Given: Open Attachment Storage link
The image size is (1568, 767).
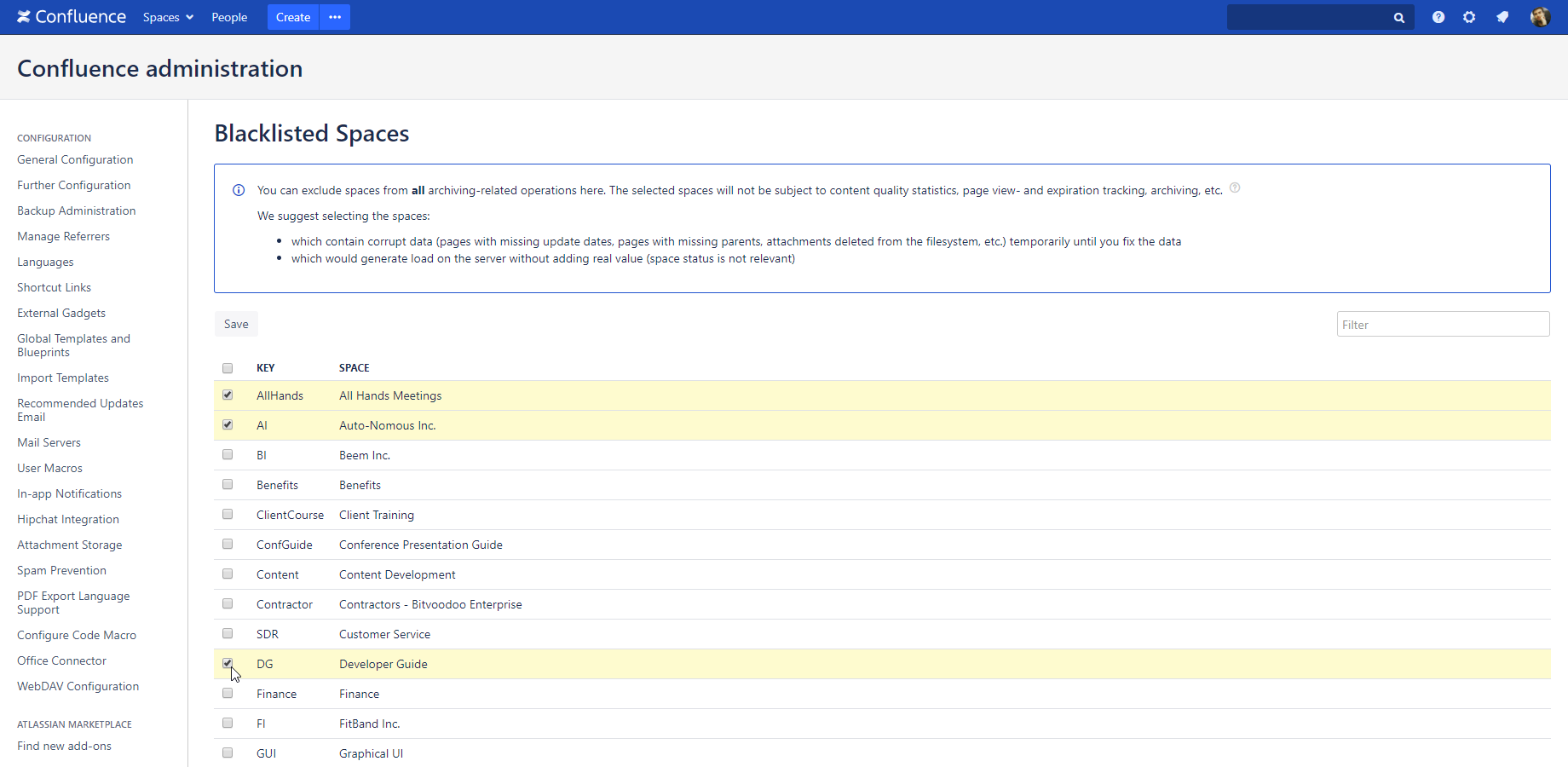Looking at the screenshot, I should point(70,545).
